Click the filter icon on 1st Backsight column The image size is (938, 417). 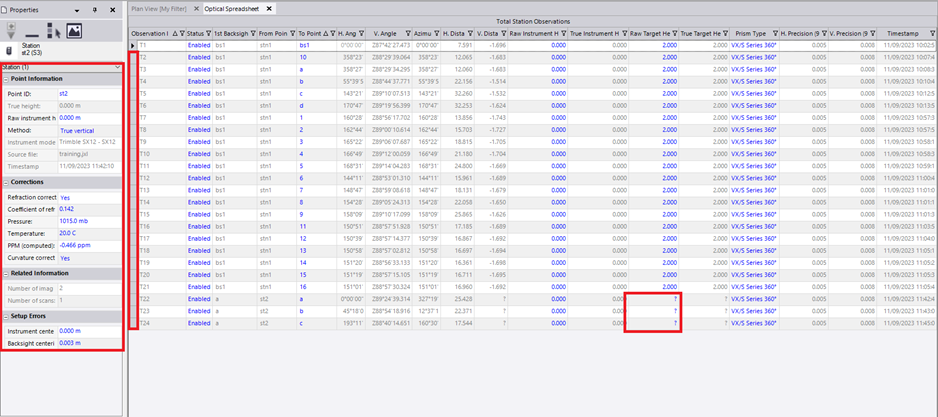(251, 33)
